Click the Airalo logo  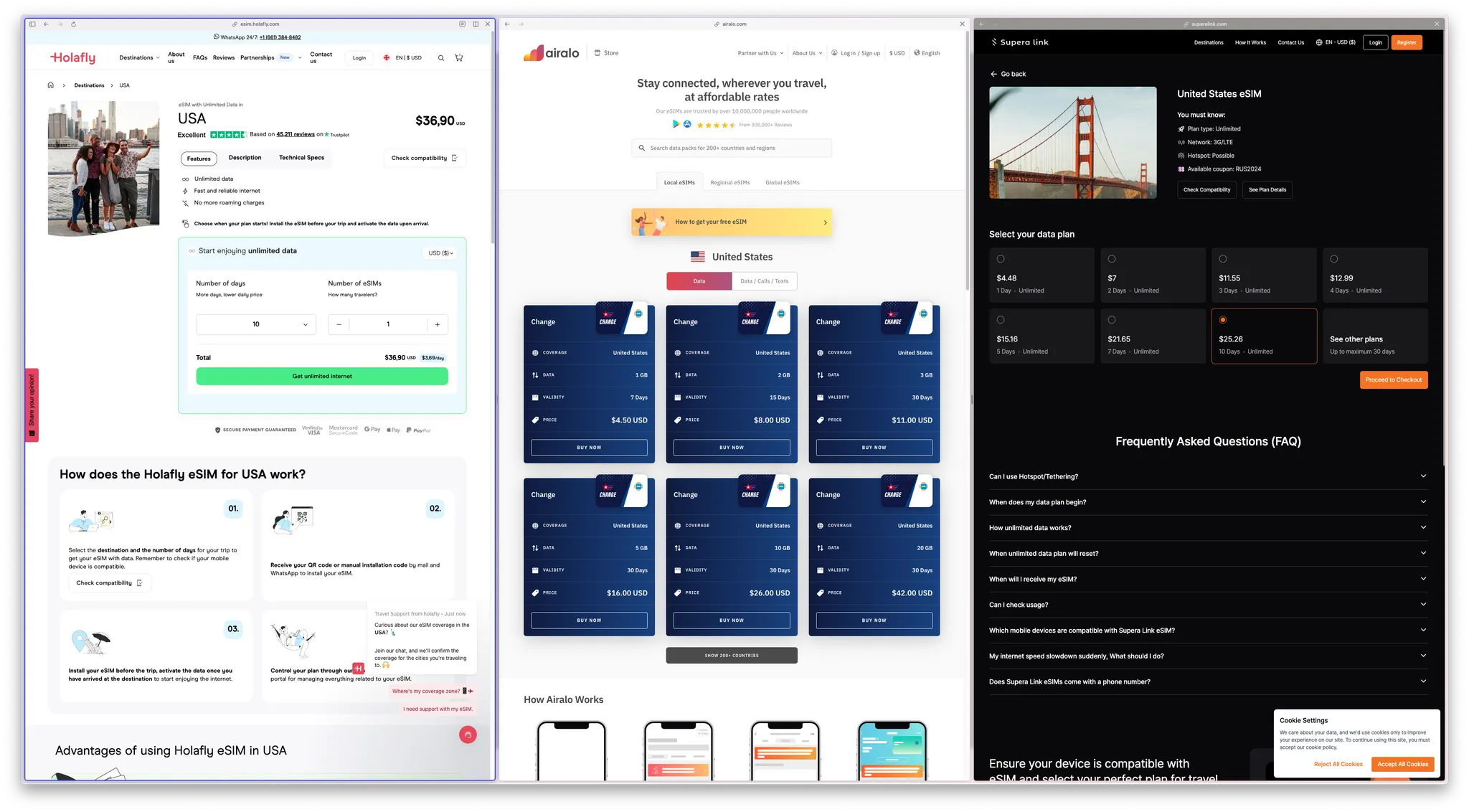pos(551,53)
